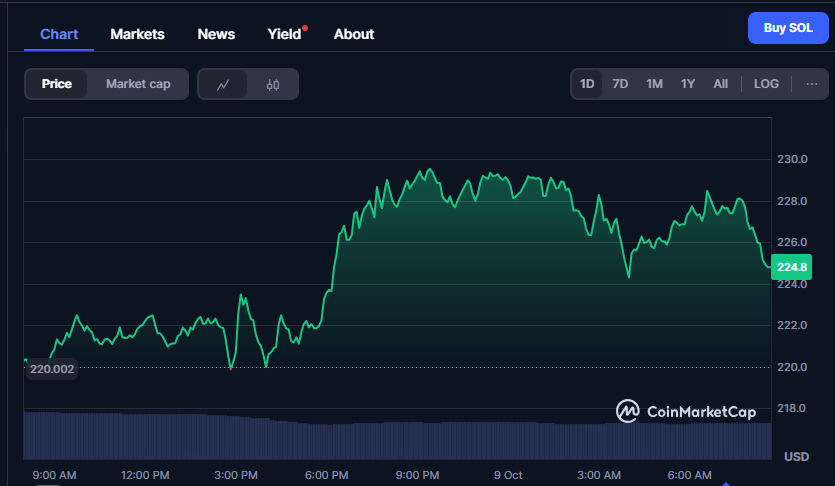Viewport: 835px width, 486px height.
Task: Switch to candlestick chart icon
Action: pyautogui.click(x=273, y=85)
